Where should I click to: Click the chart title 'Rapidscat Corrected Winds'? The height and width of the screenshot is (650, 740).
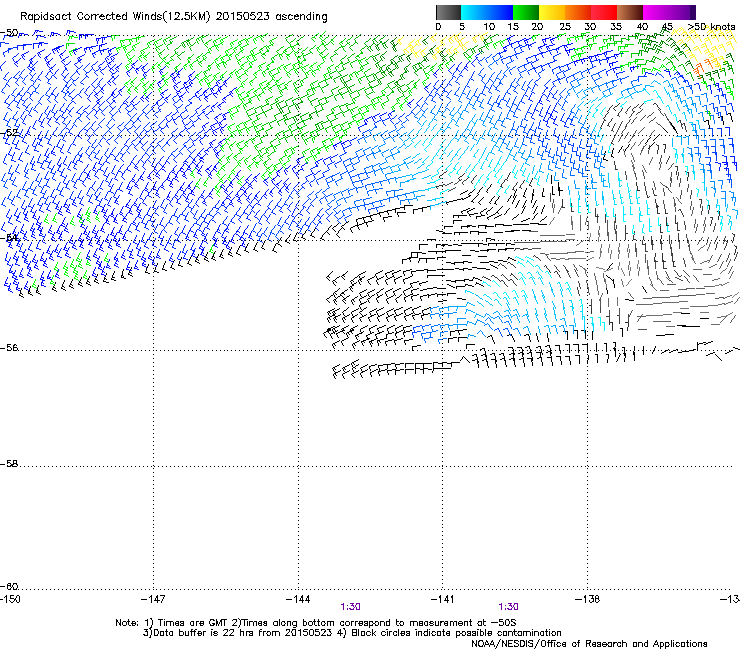(x=92, y=17)
